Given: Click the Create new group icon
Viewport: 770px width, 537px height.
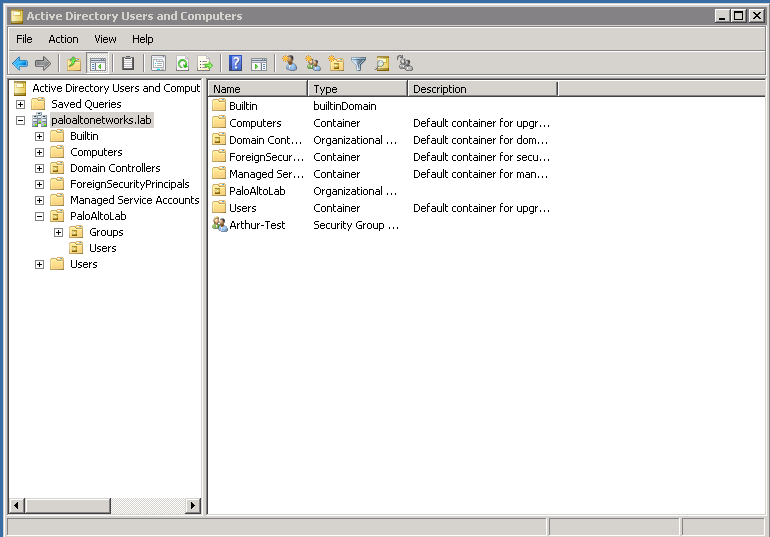Looking at the screenshot, I should pos(313,64).
